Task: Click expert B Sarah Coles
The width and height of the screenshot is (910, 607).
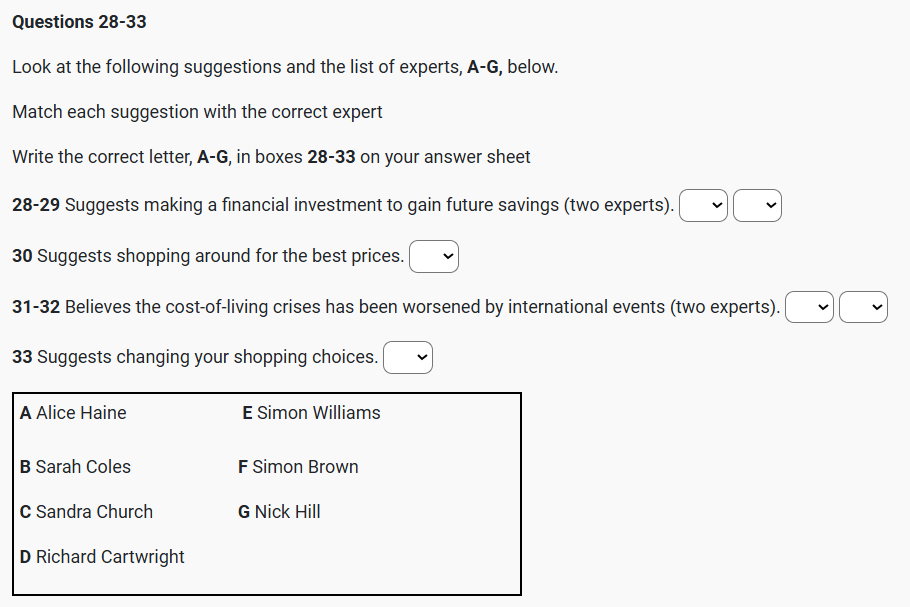Action: coord(75,467)
